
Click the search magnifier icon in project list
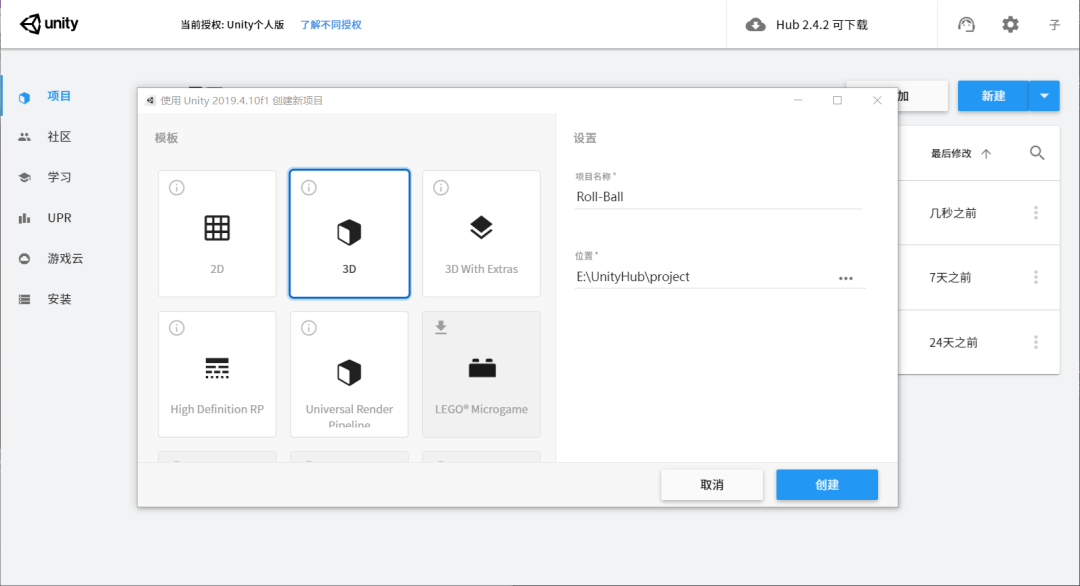[x=1037, y=153]
